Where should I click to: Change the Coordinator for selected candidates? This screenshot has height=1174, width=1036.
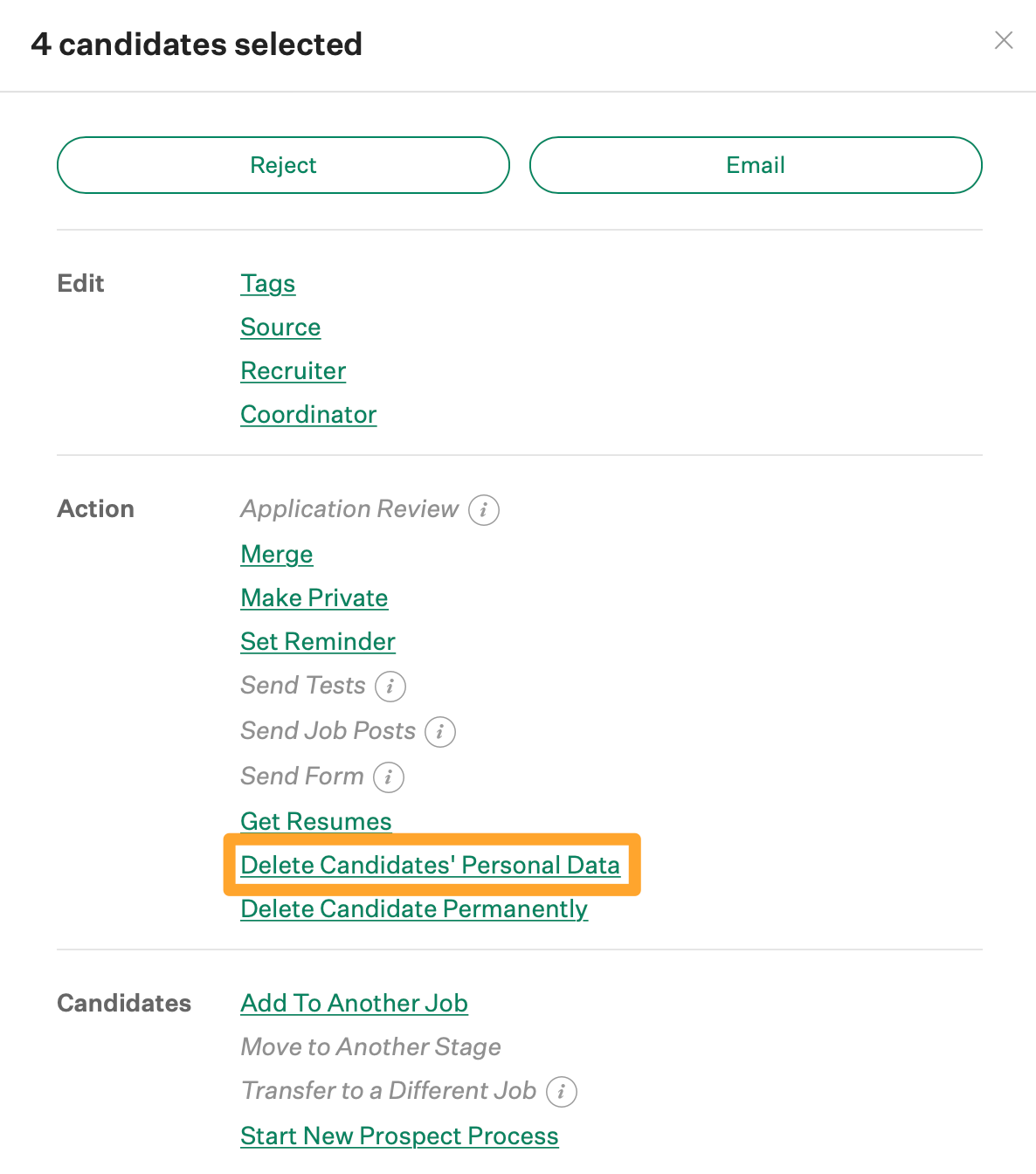point(308,415)
